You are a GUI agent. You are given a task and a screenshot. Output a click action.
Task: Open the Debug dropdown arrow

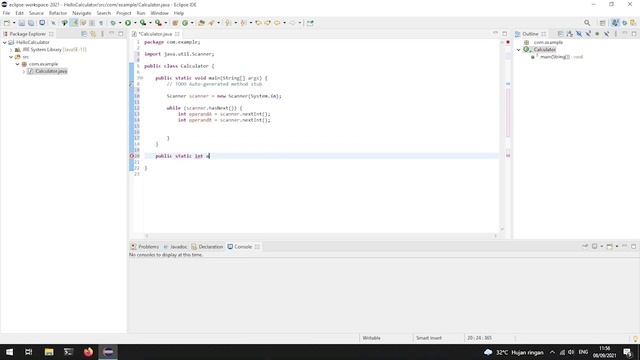point(120,23)
